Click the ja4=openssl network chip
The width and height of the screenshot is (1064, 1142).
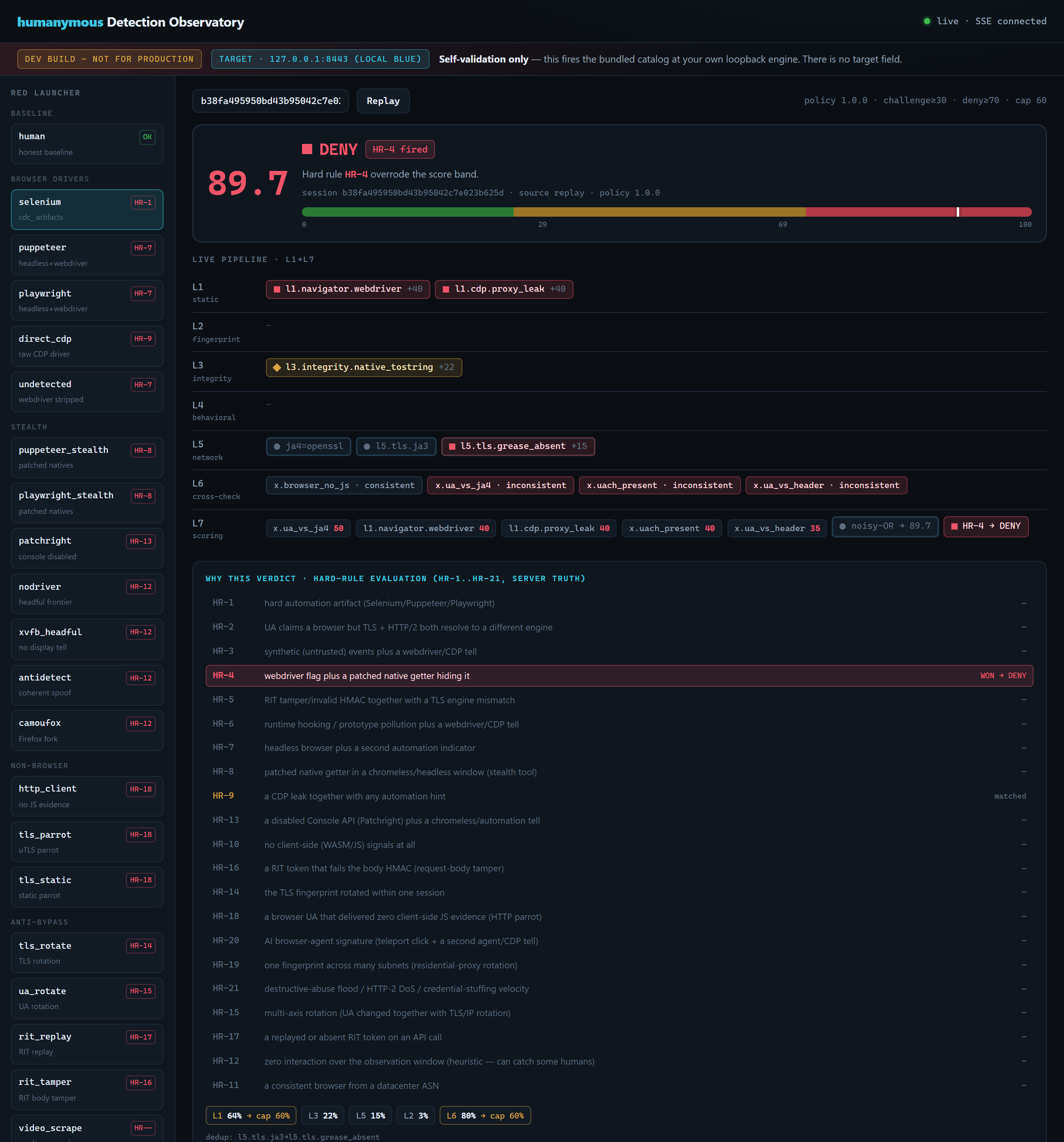click(x=309, y=446)
